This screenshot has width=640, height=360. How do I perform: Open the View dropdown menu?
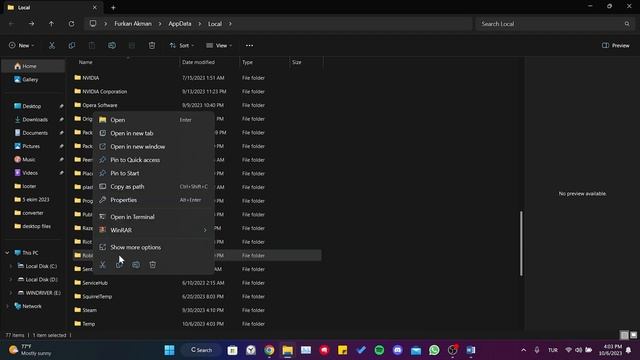pyautogui.click(x=219, y=46)
